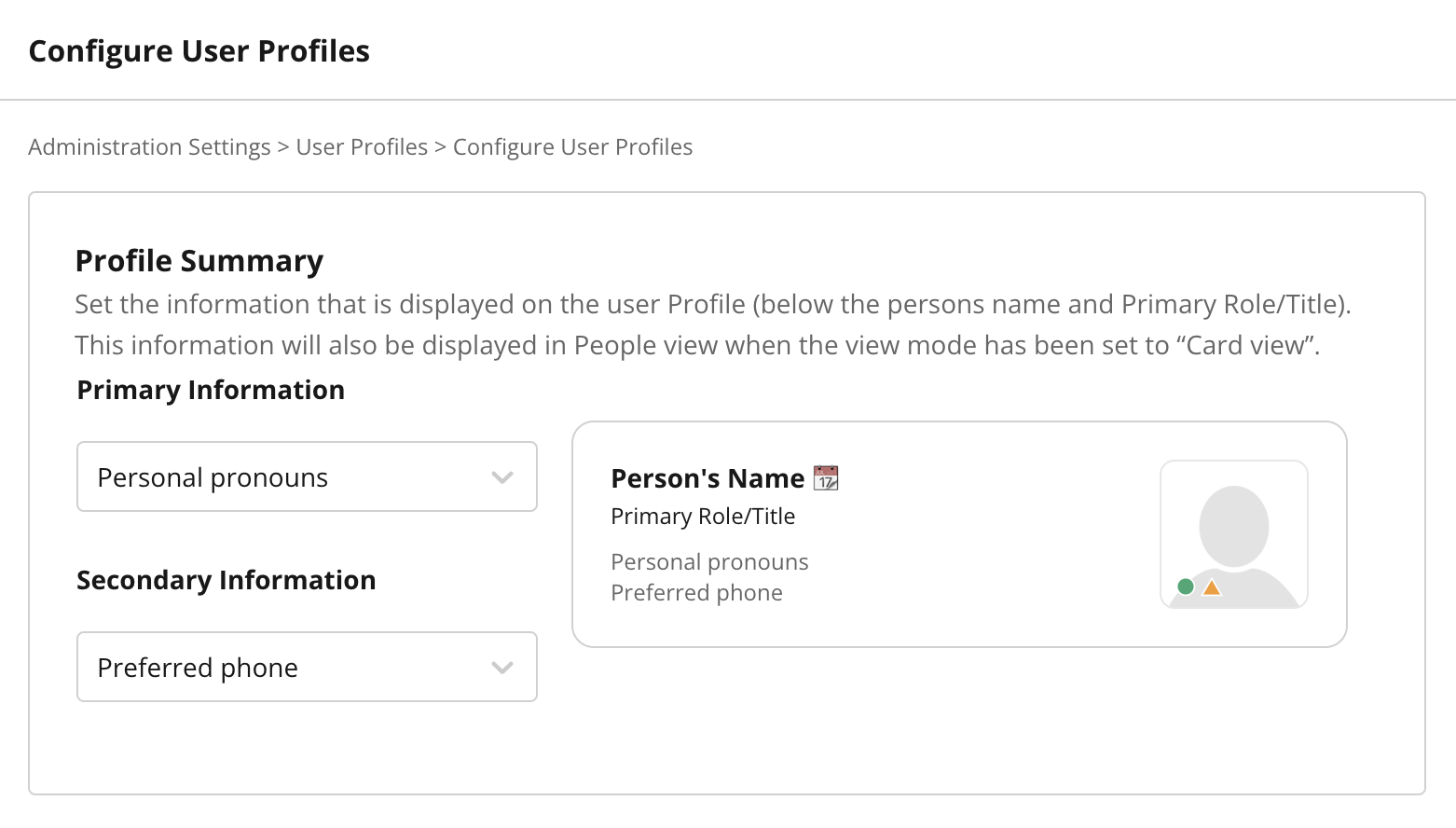This screenshot has width=1456, height=828.
Task: Go to Administration Settings breadcrumb
Action: (149, 147)
